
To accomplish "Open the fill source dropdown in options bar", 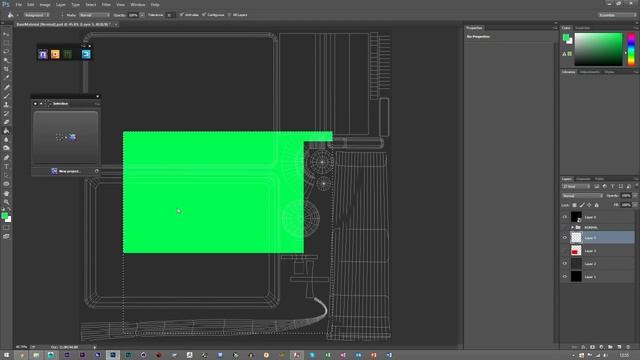I will [x=37, y=15].
